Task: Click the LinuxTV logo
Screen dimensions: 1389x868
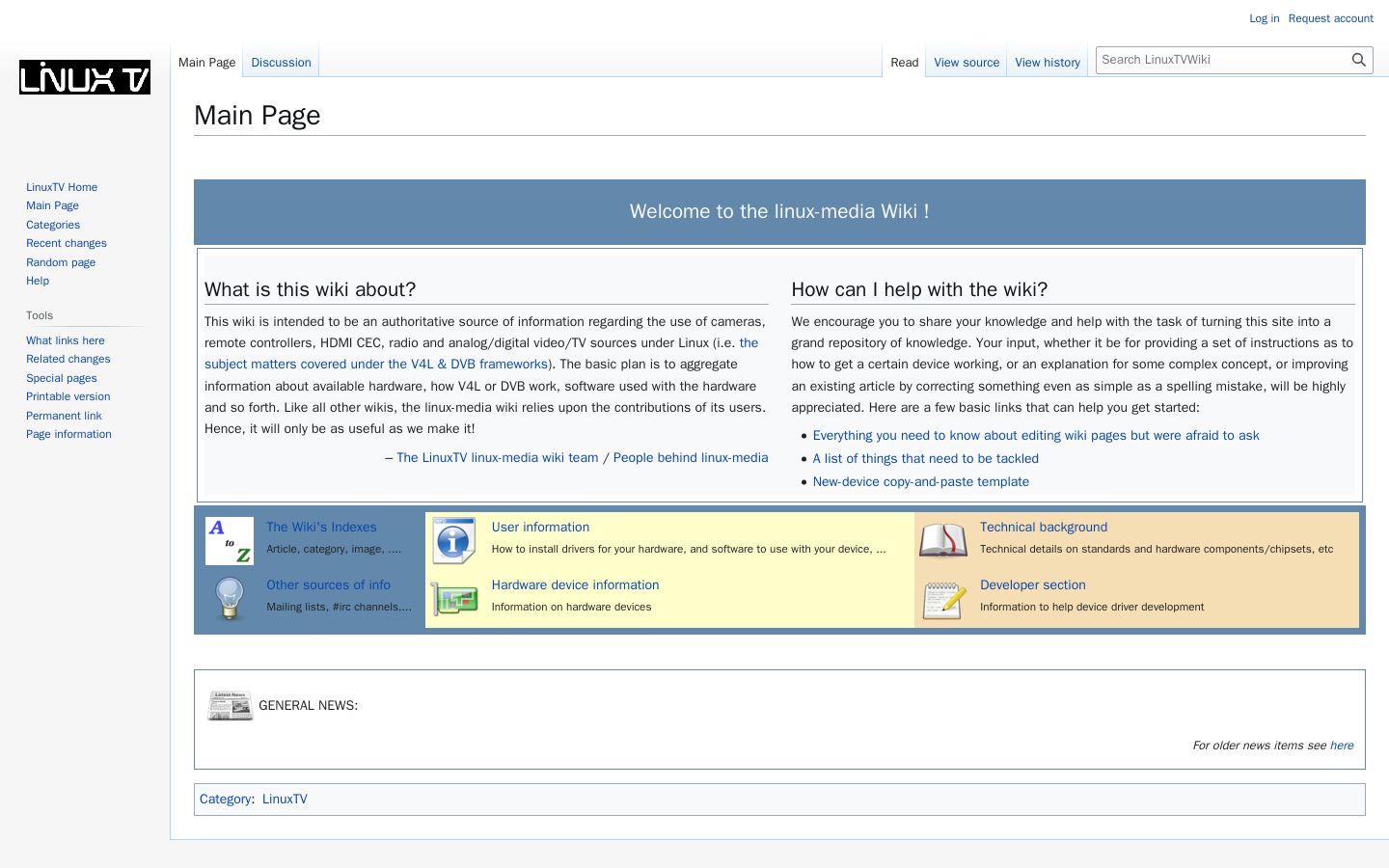Action: 85,77
